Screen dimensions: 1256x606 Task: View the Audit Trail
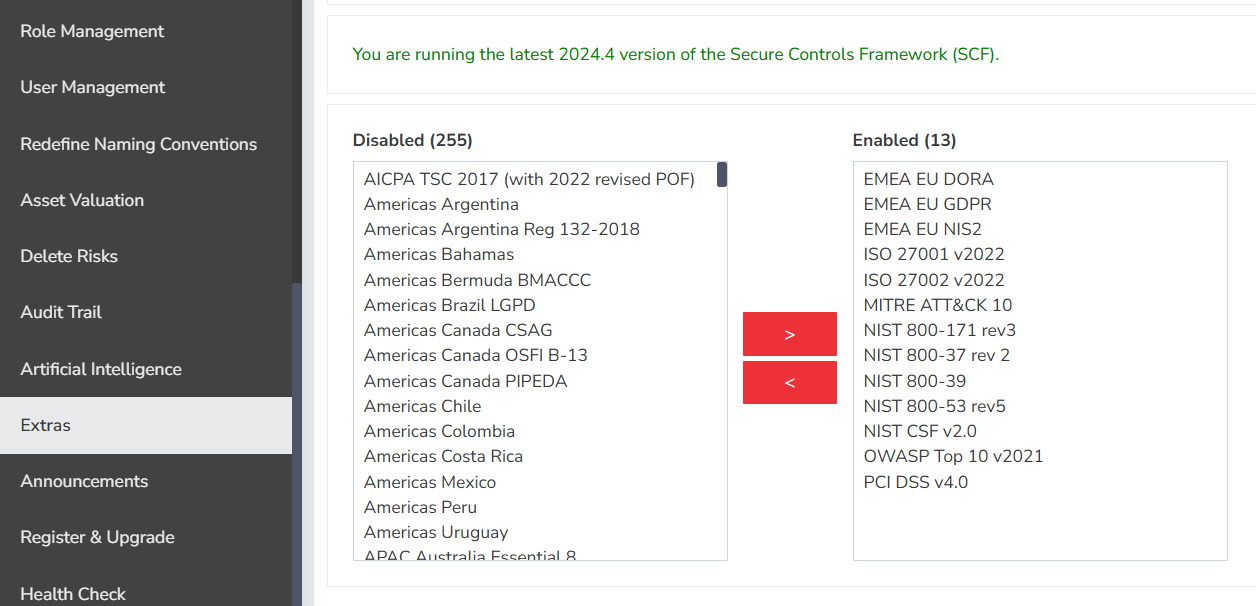click(x=63, y=312)
